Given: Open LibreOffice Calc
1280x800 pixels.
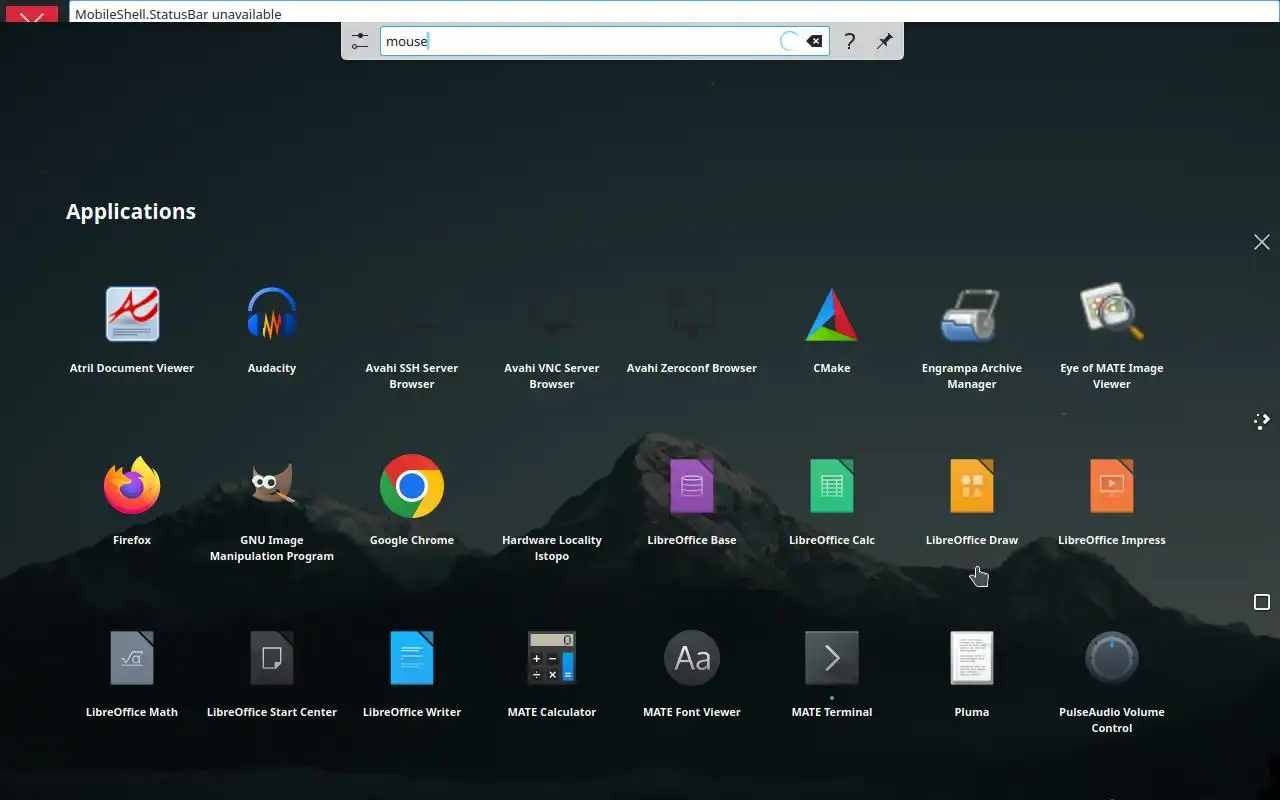Looking at the screenshot, I should (x=832, y=502).
